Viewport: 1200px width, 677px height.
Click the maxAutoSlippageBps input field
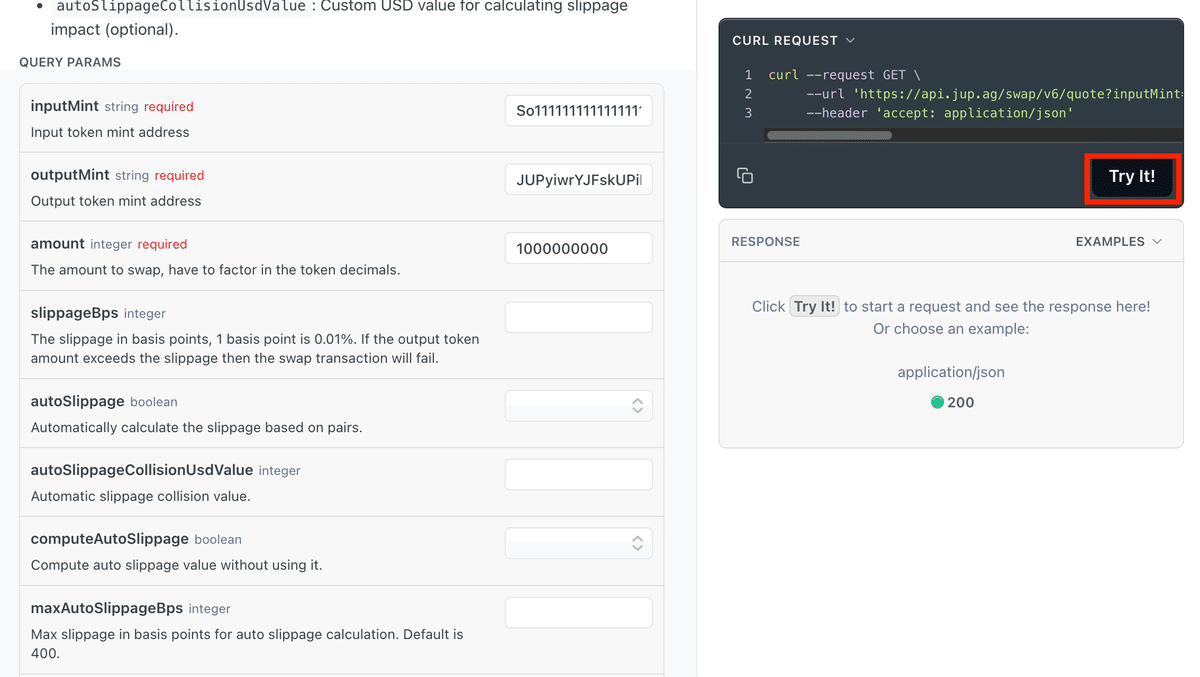578,612
